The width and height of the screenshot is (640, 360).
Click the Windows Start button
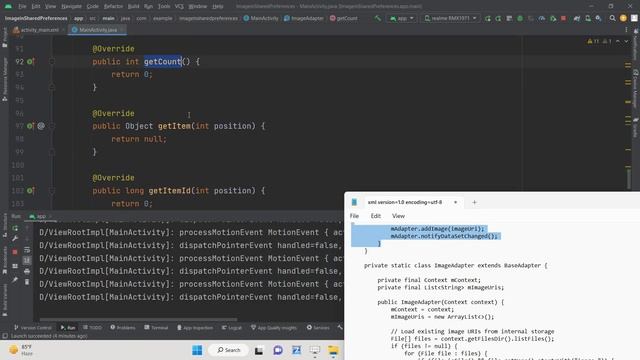tap(197, 350)
